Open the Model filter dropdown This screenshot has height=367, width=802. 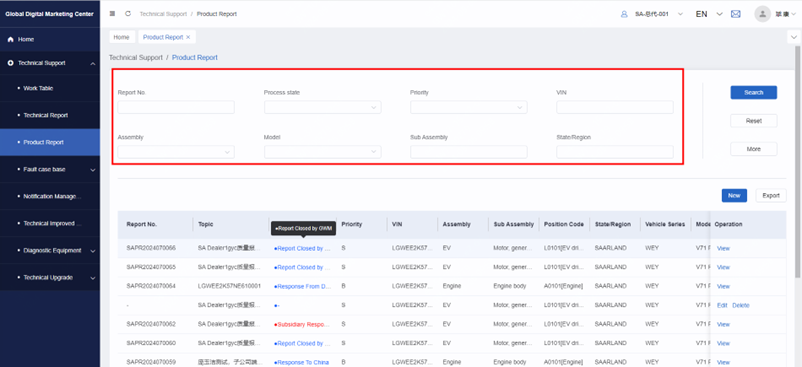pos(323,152)
